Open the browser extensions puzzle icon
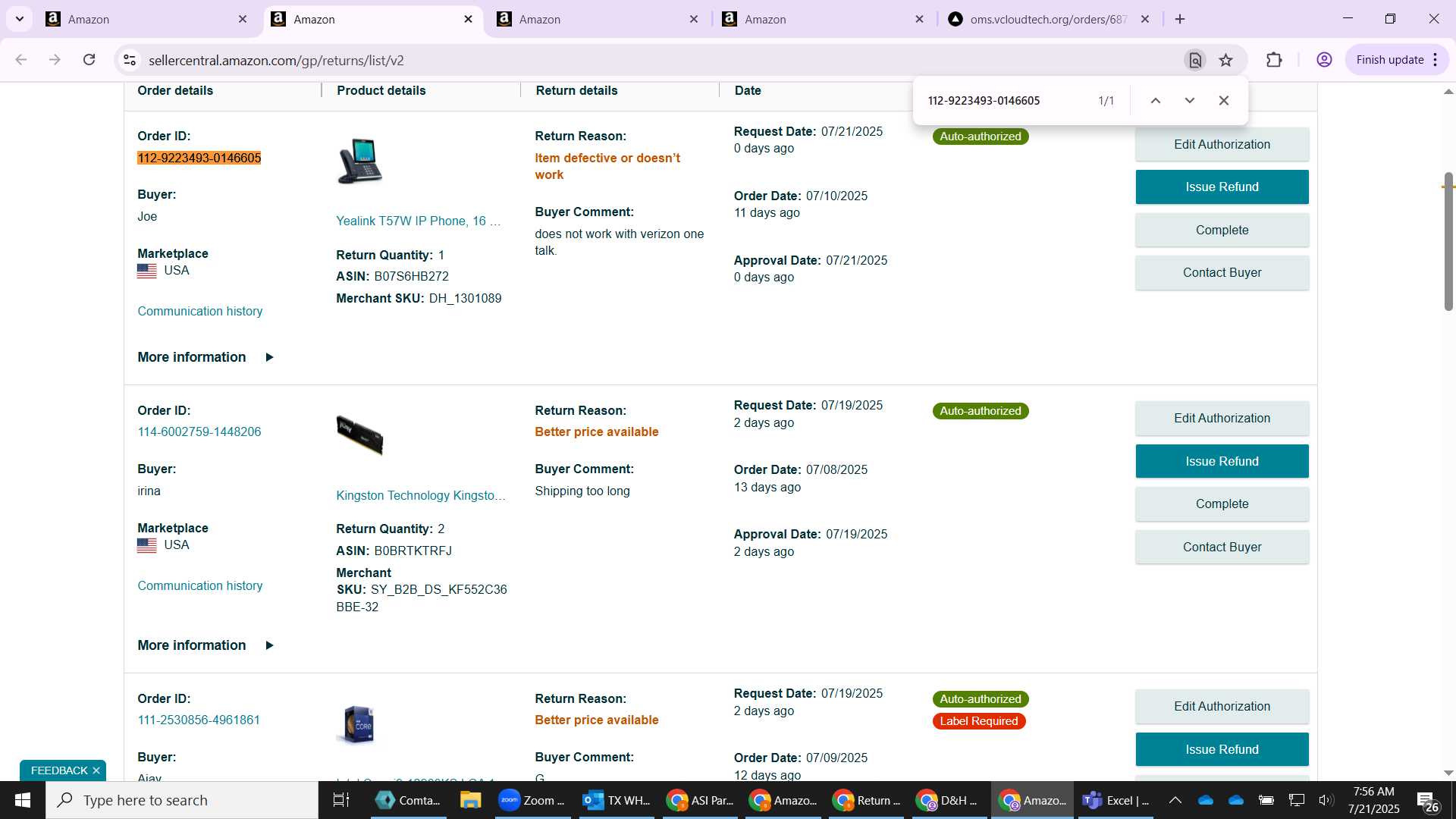This screenshot has width=1456, height=819. tap(1274, 60)
